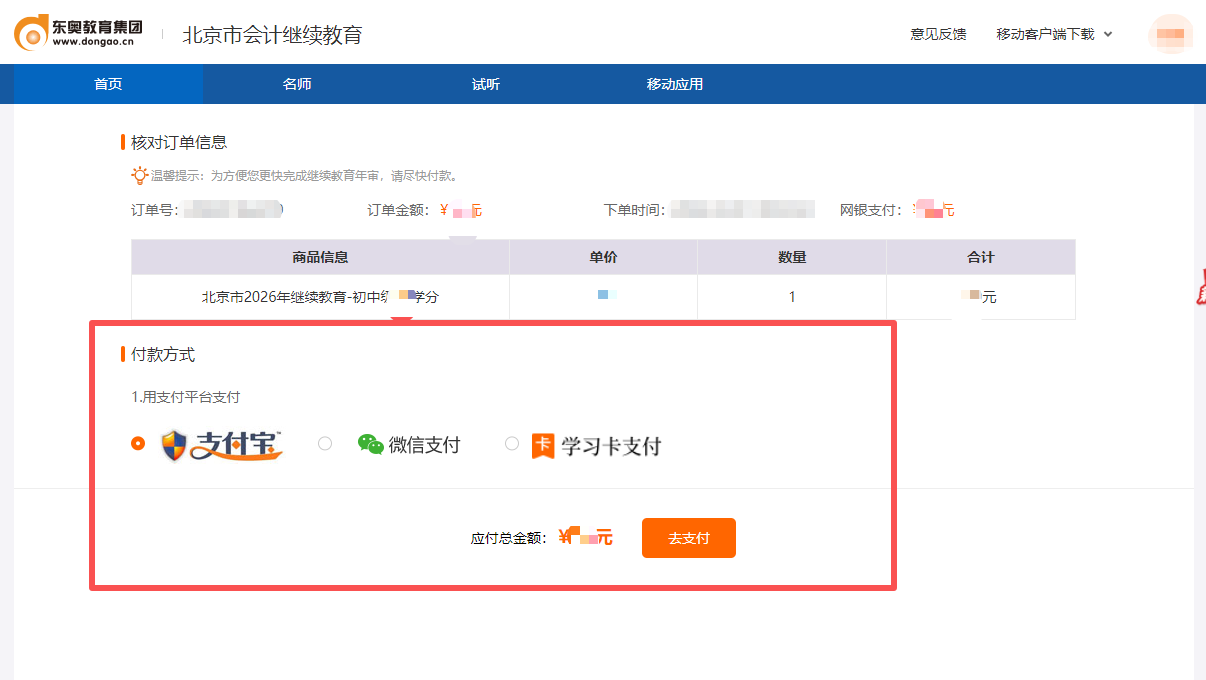Screen dimensions: 1206x680
Task: Click the 商品信息 column header
Action: [x=320, y=257]
